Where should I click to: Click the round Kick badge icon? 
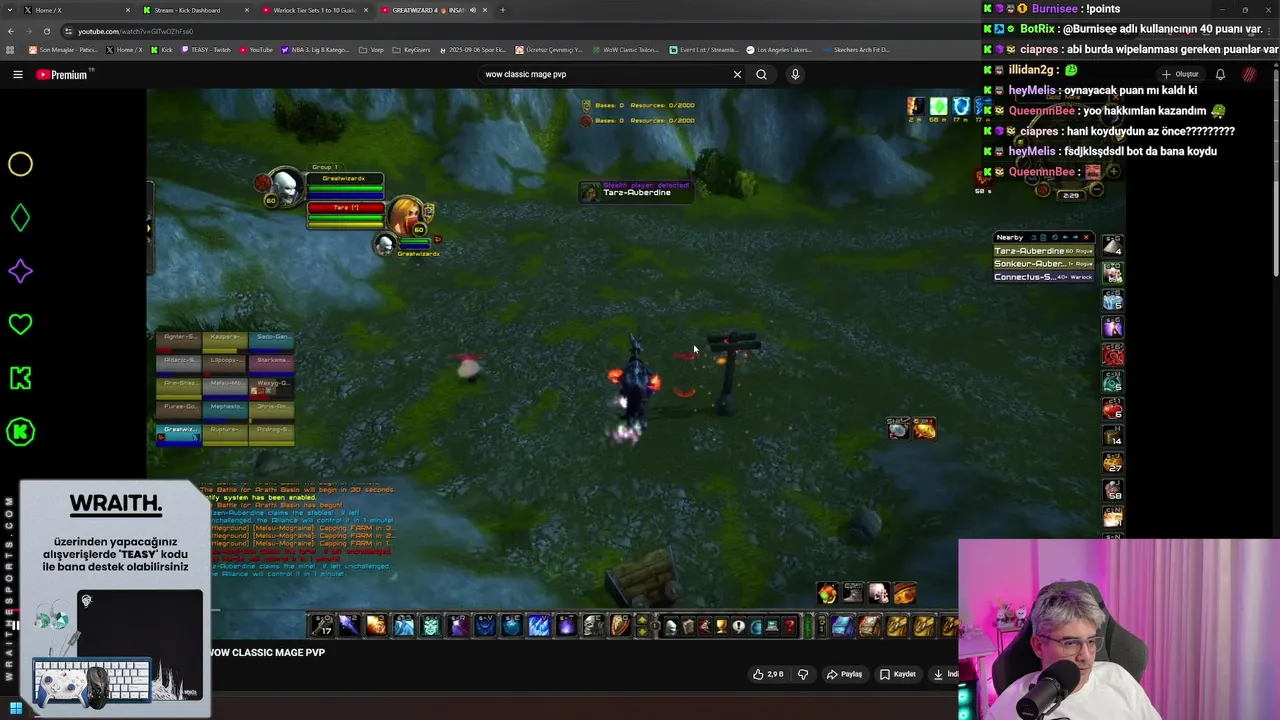point(20,432)
